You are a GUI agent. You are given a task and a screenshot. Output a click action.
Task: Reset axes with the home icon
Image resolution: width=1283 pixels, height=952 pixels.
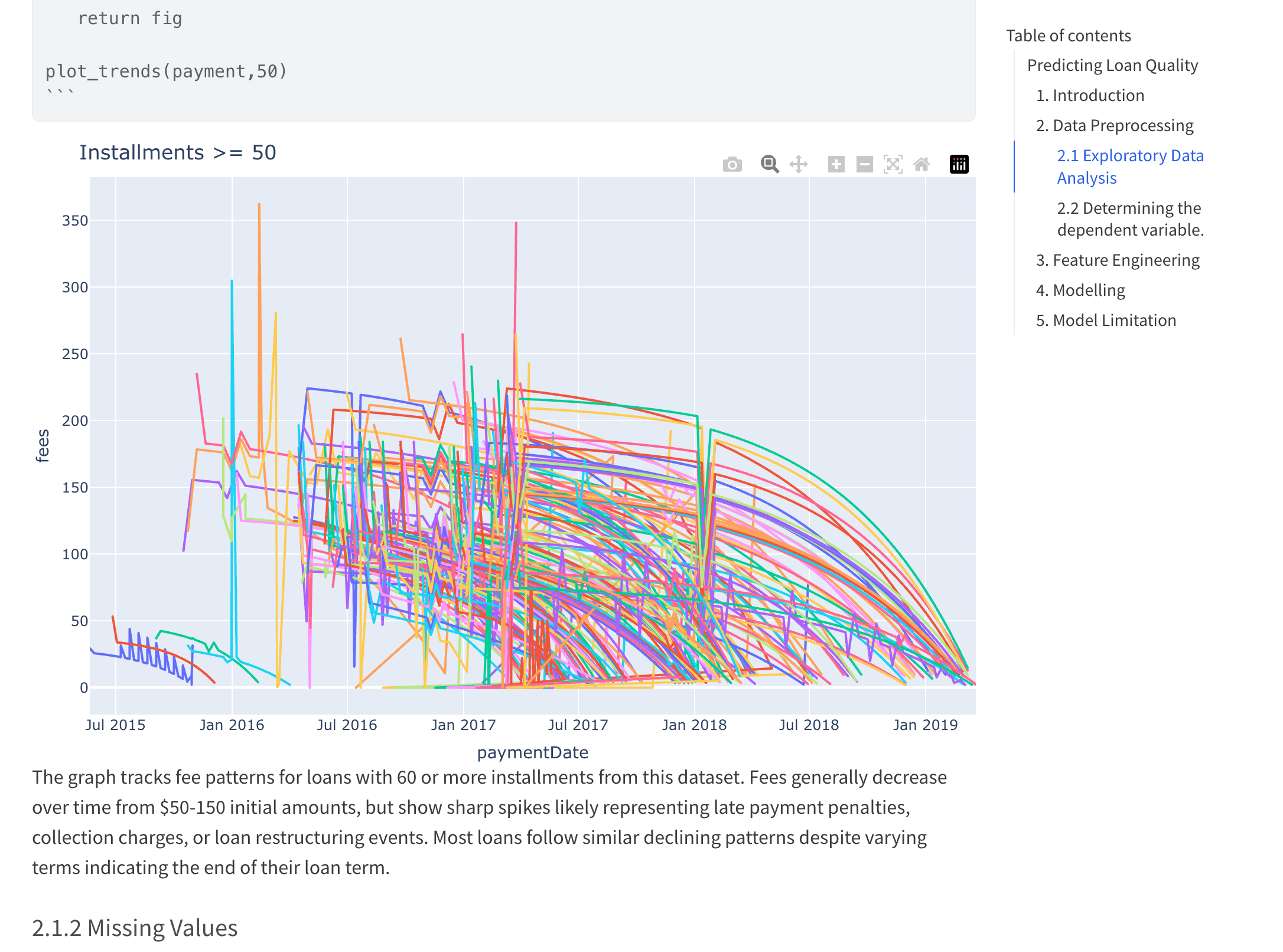pyautogui.click(x=921, y=164)
